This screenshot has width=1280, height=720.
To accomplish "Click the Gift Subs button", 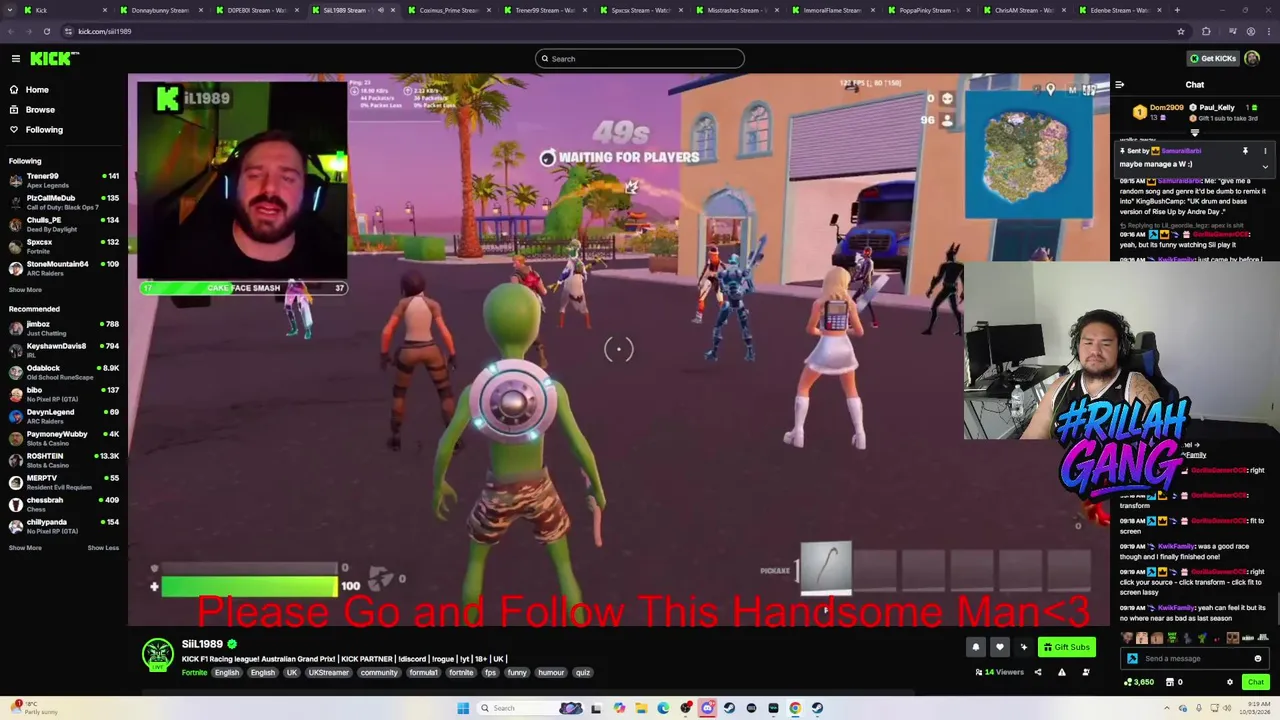I will 1066,647.
